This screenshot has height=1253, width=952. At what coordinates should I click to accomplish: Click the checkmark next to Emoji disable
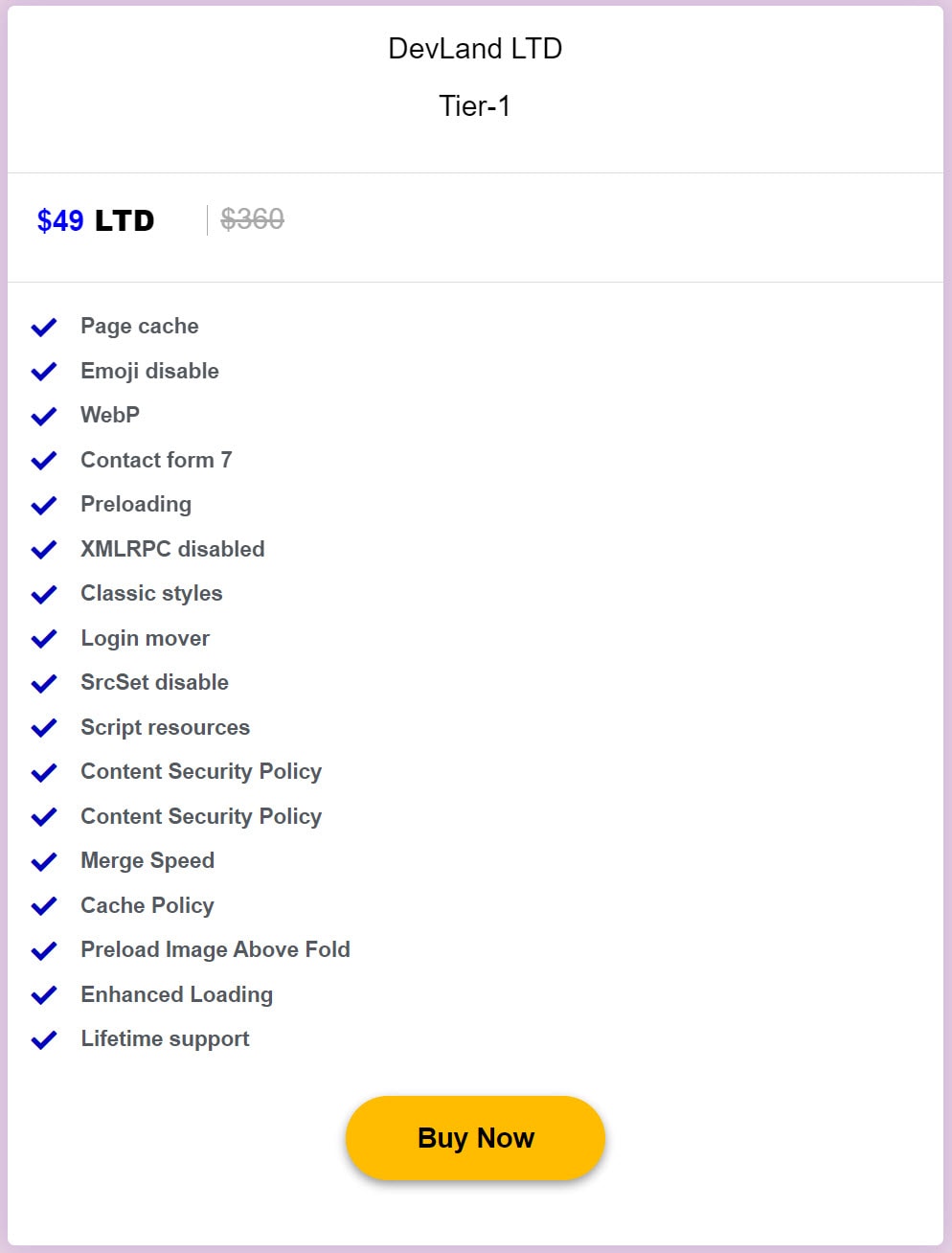(44, 372)
